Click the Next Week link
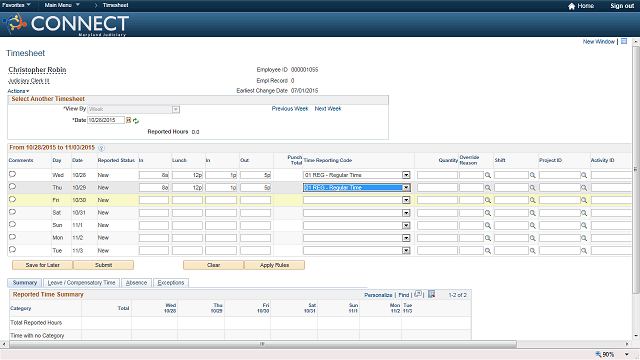The height and width of the screenshot is (360, 640). tap(328, 109)
